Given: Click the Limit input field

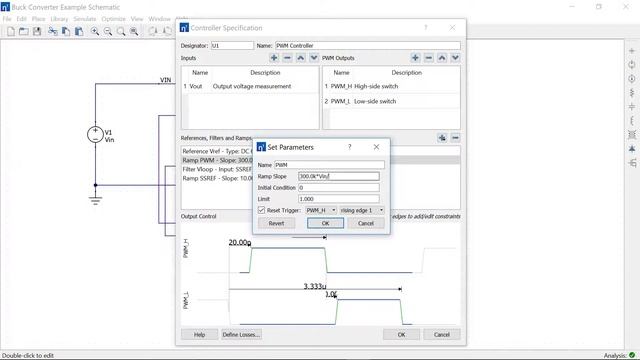Looking at the screenshot, I should pyautogui.click(x=339, y=199).
